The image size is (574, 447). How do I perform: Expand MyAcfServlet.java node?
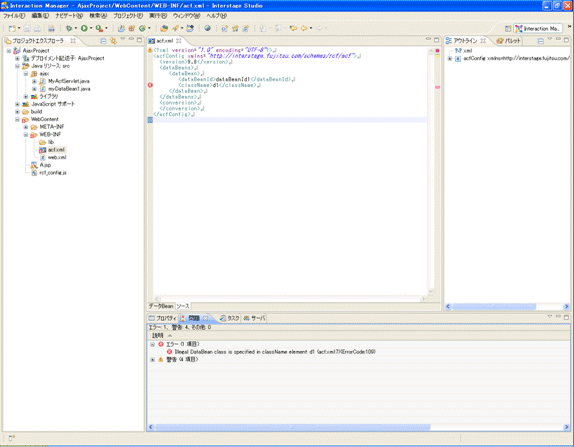pos(34,81)
